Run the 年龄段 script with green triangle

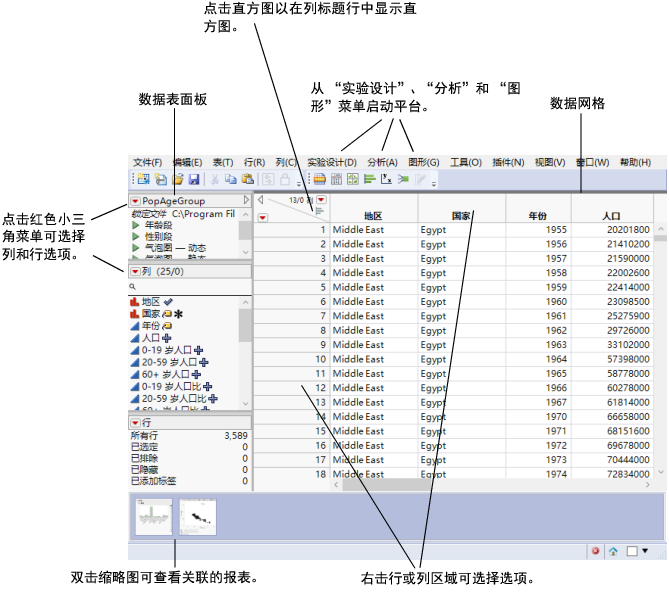[136, 225]
